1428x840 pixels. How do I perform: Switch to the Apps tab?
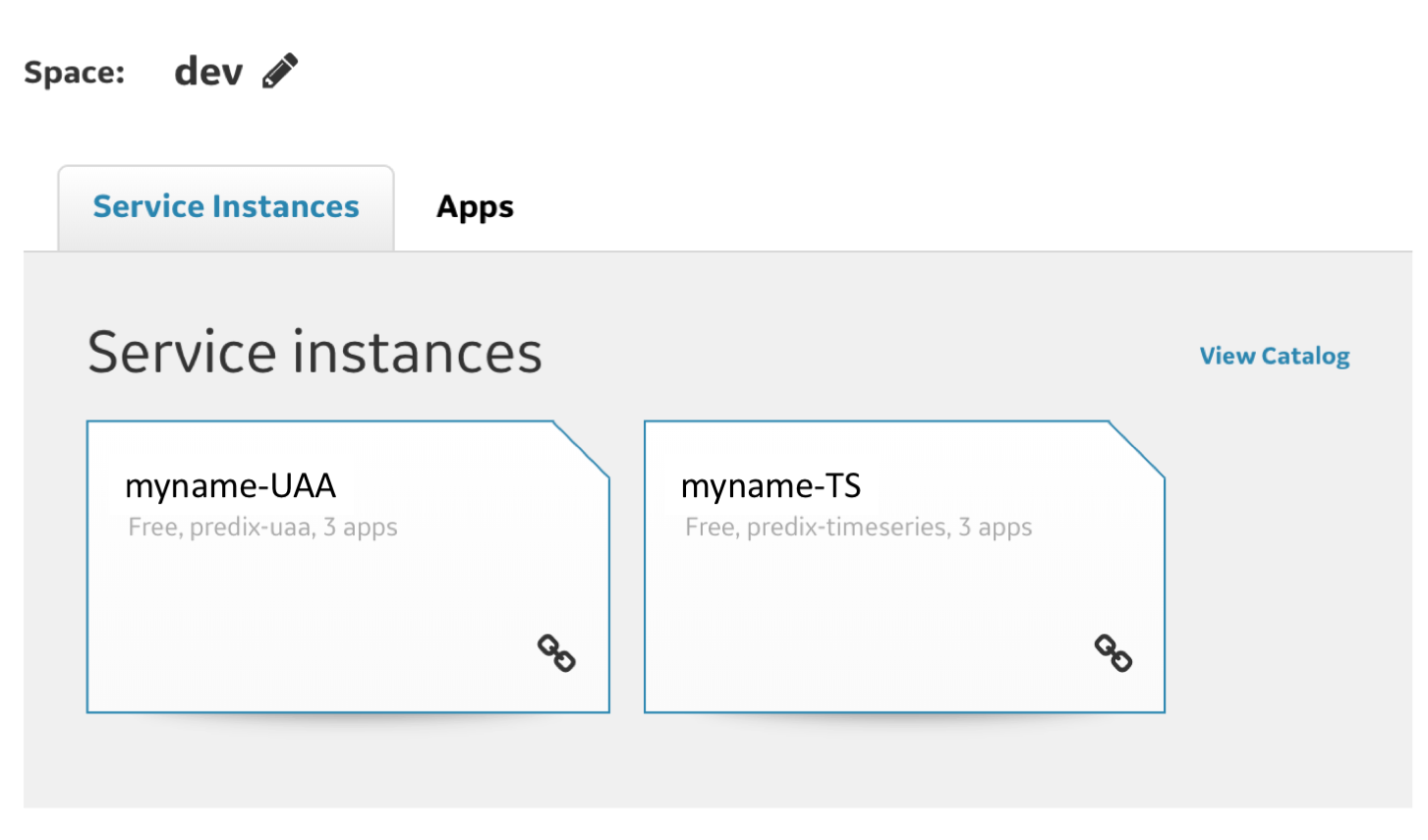tap(475, 207)
